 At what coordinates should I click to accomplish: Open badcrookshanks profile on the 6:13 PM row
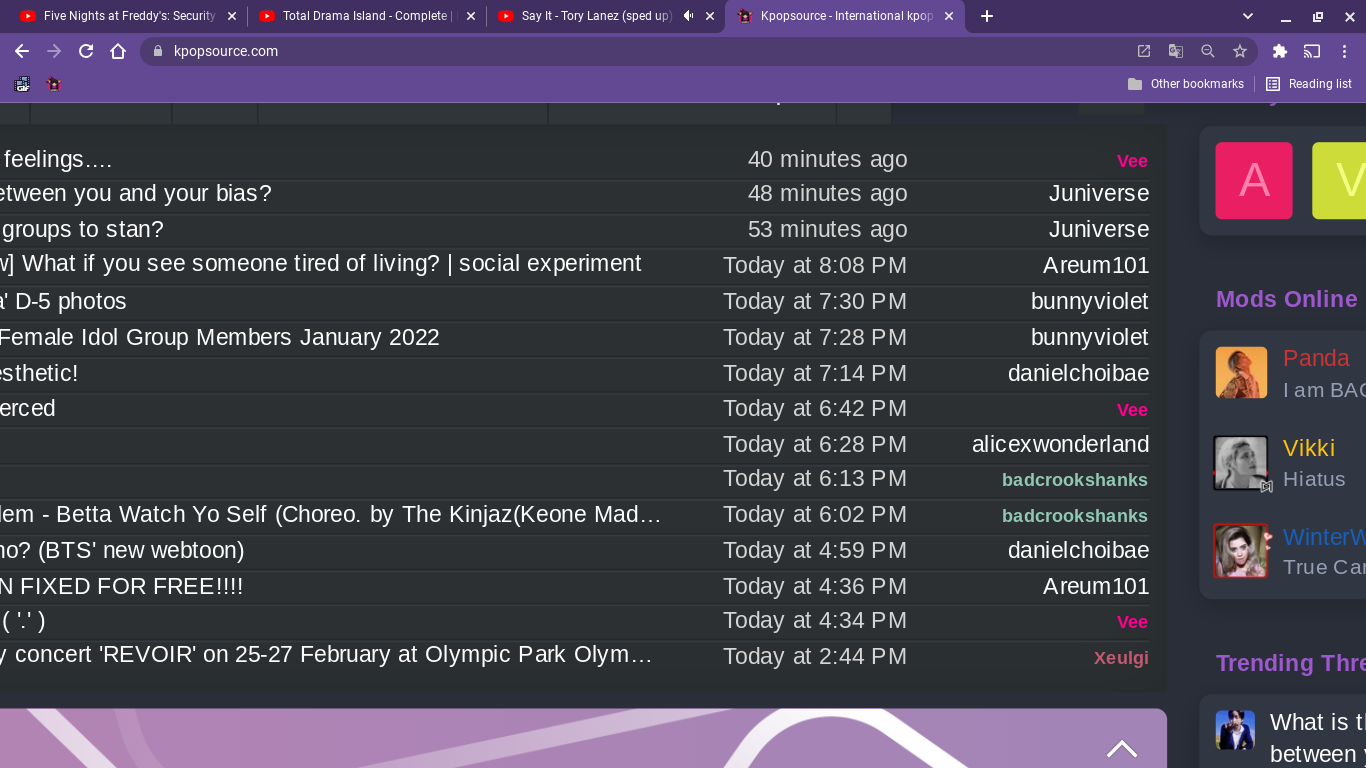click(x=1075, y=480)
